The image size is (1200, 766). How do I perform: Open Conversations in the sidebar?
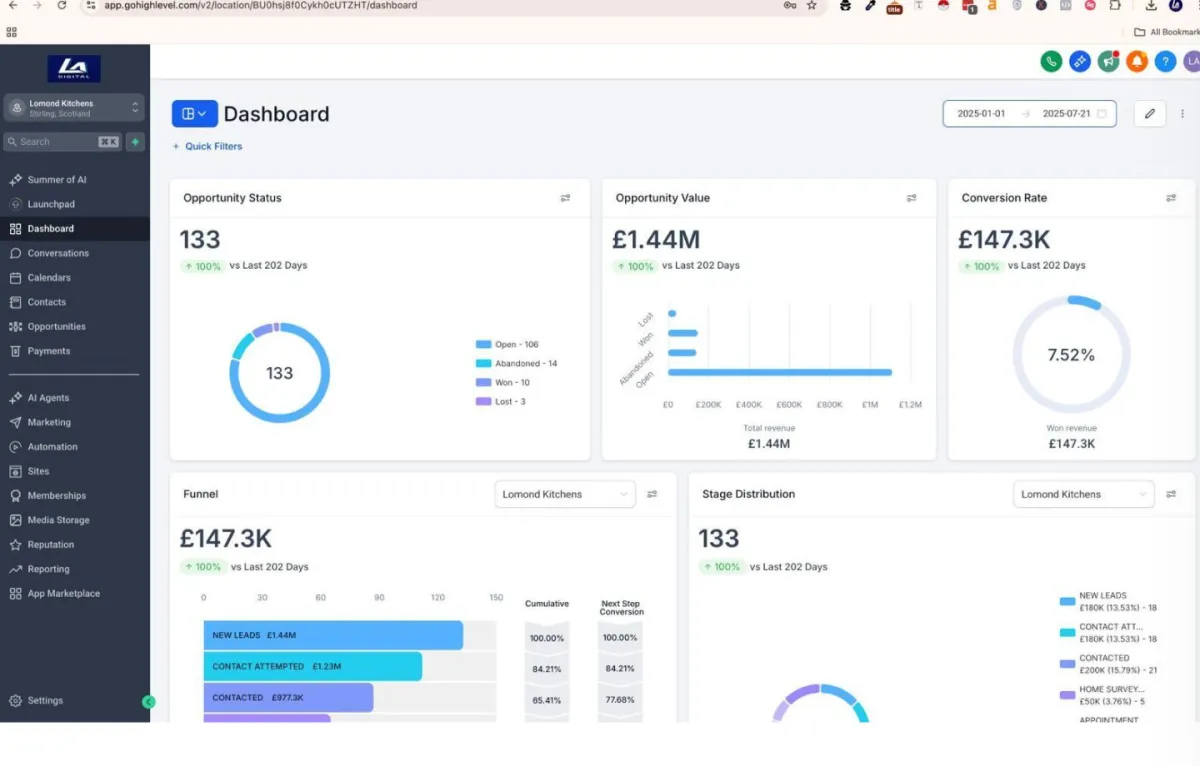coord(58,253)
